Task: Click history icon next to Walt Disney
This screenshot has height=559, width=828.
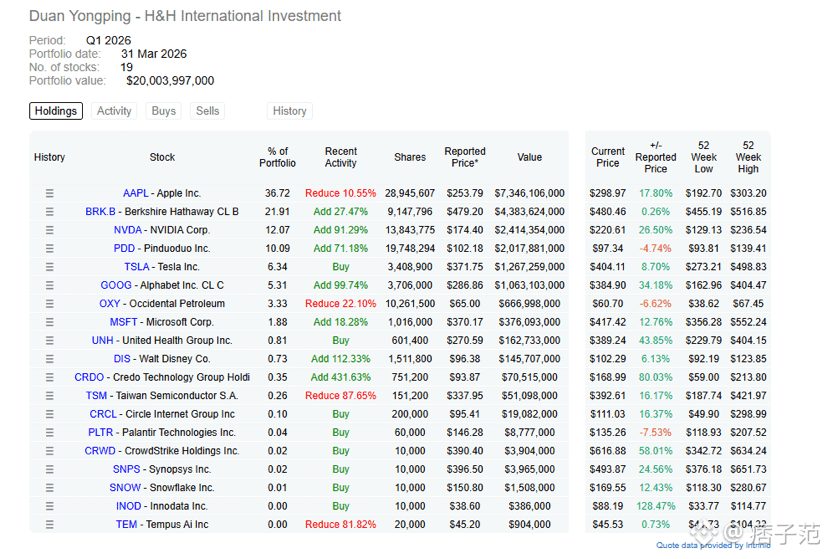Action: pos(50,359)
